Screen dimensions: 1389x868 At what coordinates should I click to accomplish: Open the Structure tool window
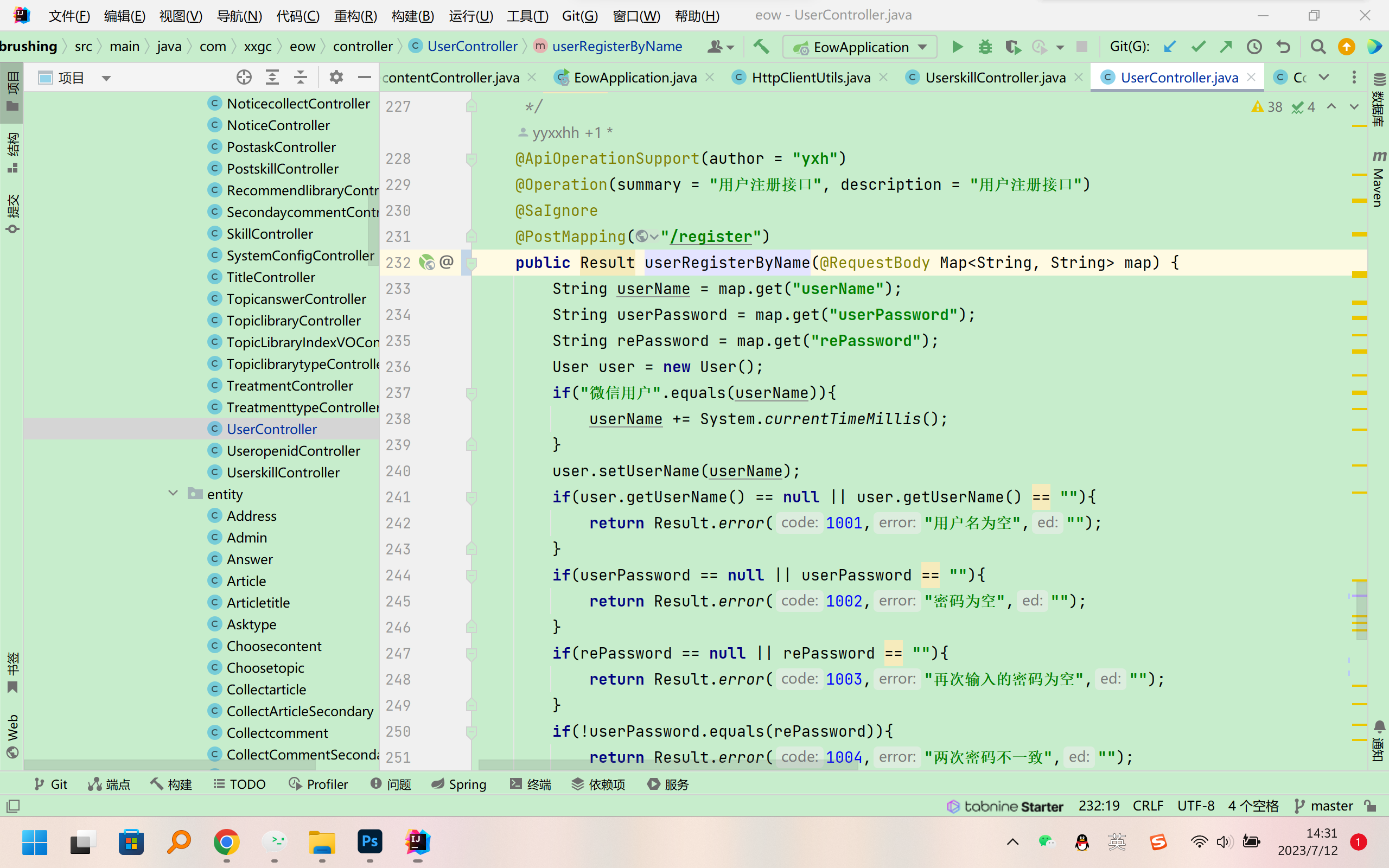point(12,152)
